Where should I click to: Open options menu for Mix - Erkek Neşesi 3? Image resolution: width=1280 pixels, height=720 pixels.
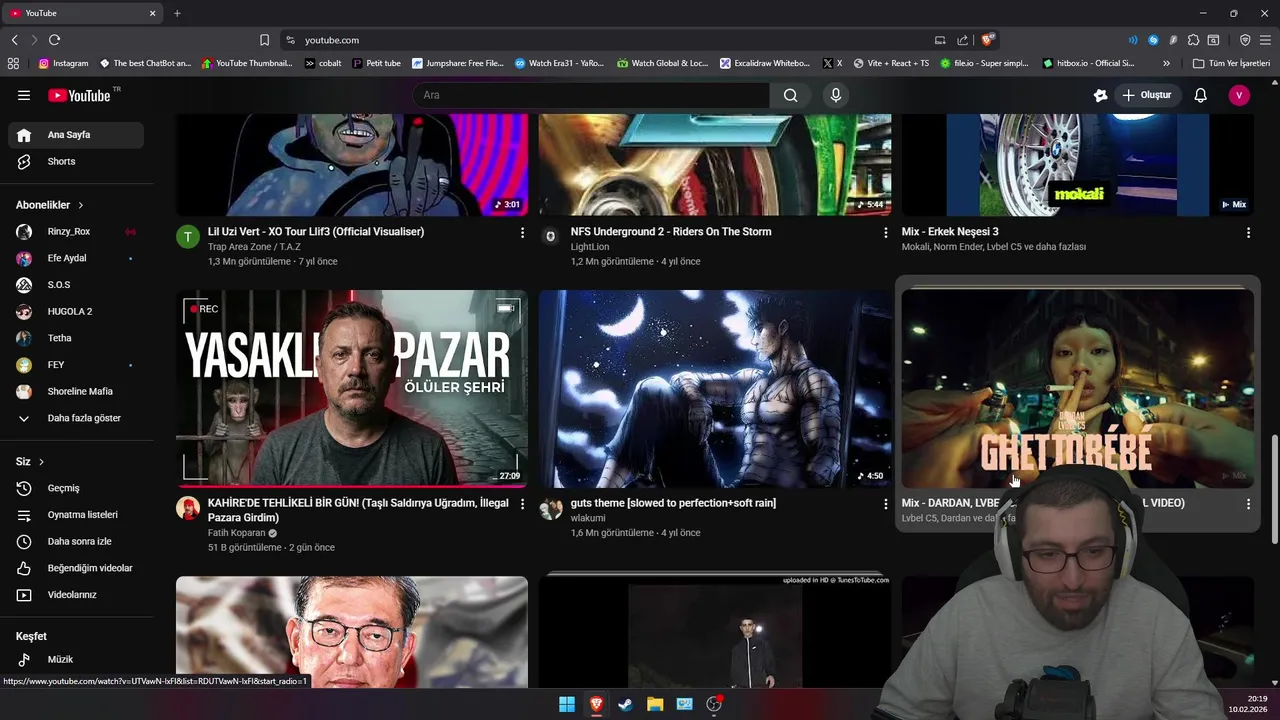[1248, 232]
